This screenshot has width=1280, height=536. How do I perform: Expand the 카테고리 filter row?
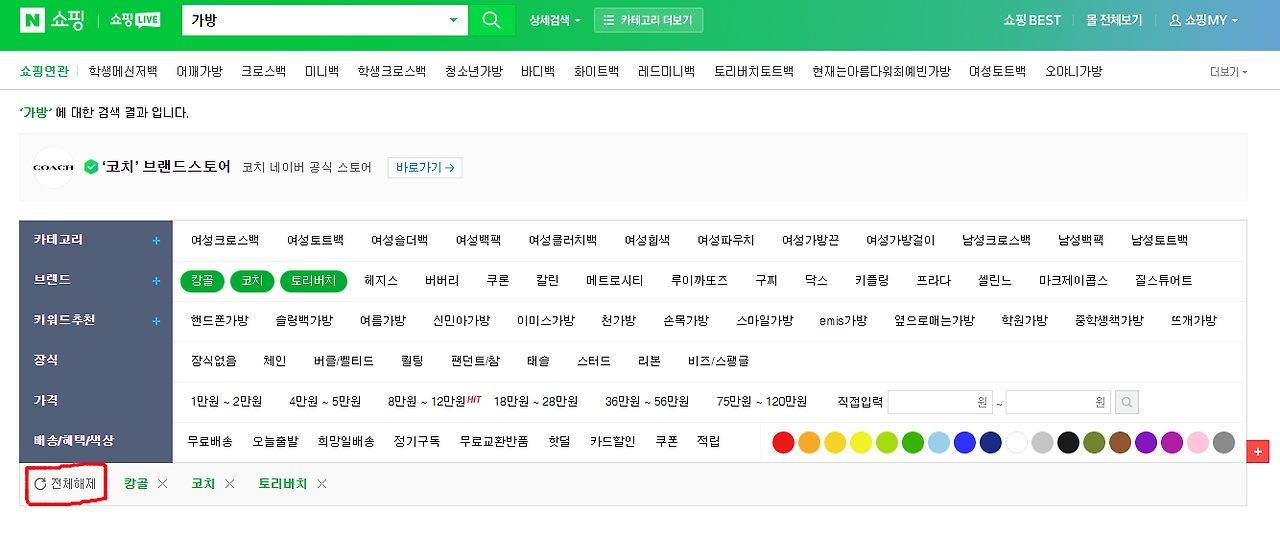pyautogui.click(x=156, y=241)
